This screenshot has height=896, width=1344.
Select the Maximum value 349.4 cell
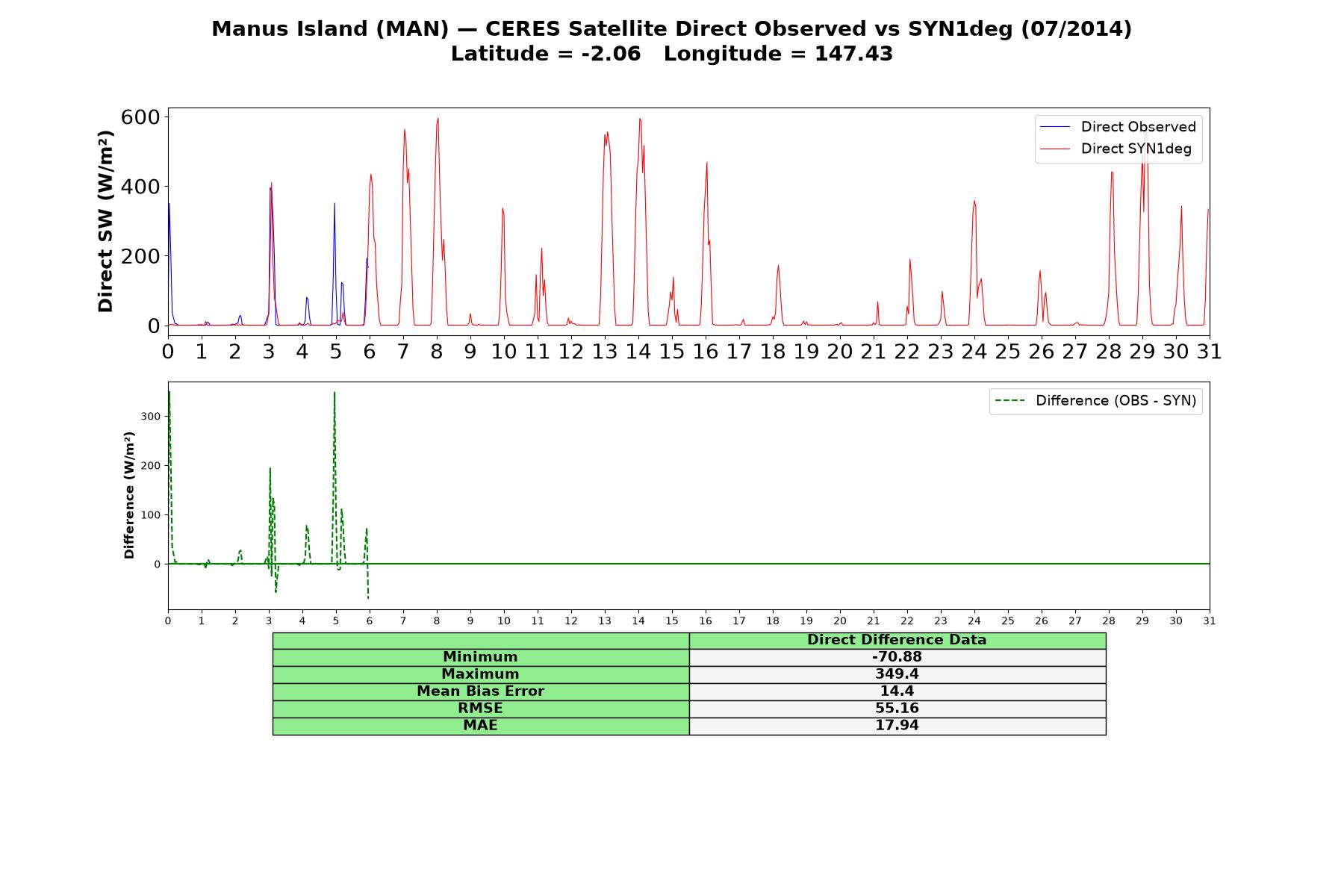point(897,674)
